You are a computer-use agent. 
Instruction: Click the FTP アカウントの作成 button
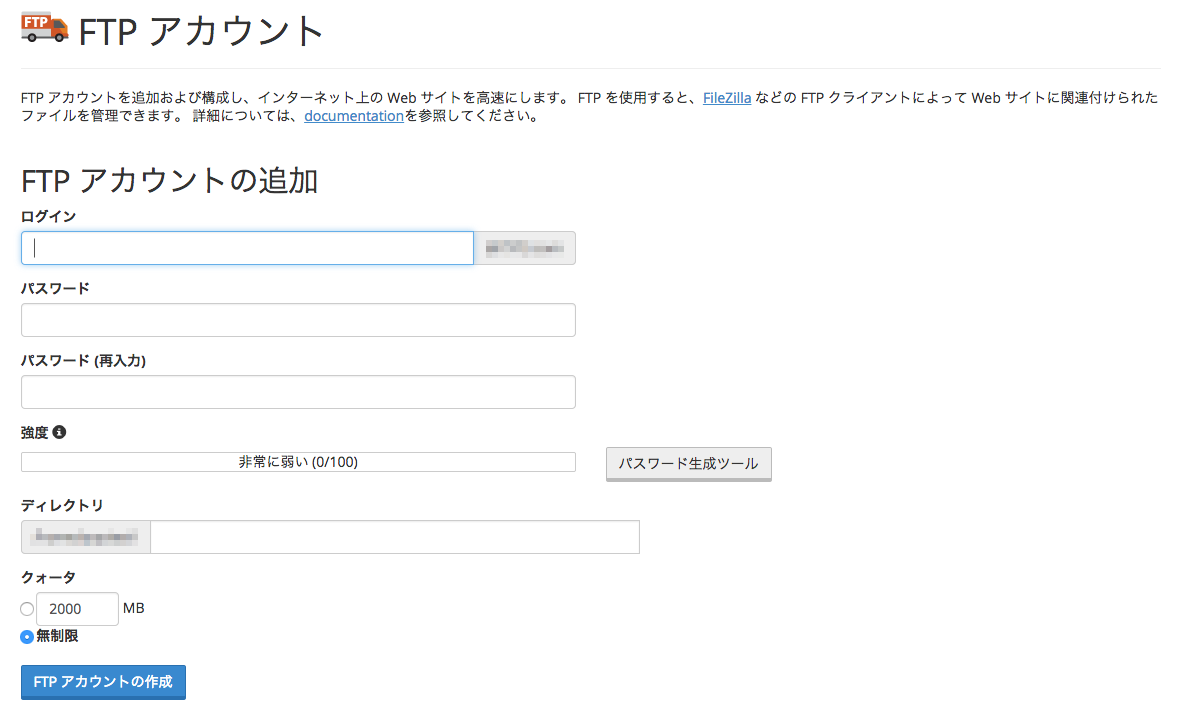103,682
